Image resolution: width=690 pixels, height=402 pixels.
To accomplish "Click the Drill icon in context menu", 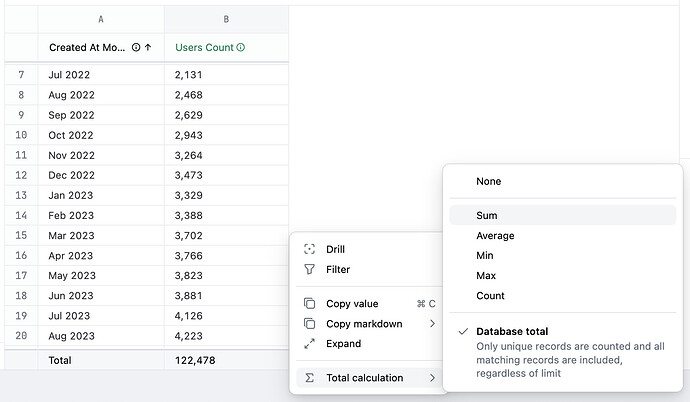I will click(x=309, y=249).
